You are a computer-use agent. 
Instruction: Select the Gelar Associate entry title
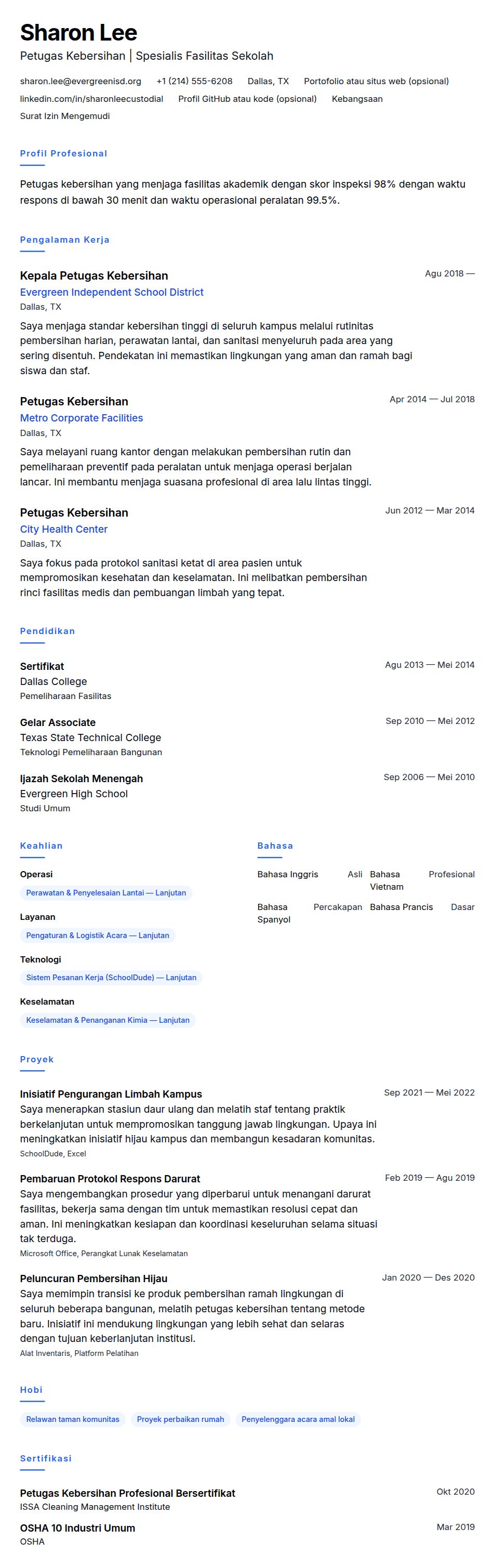(x=58, y=722)
